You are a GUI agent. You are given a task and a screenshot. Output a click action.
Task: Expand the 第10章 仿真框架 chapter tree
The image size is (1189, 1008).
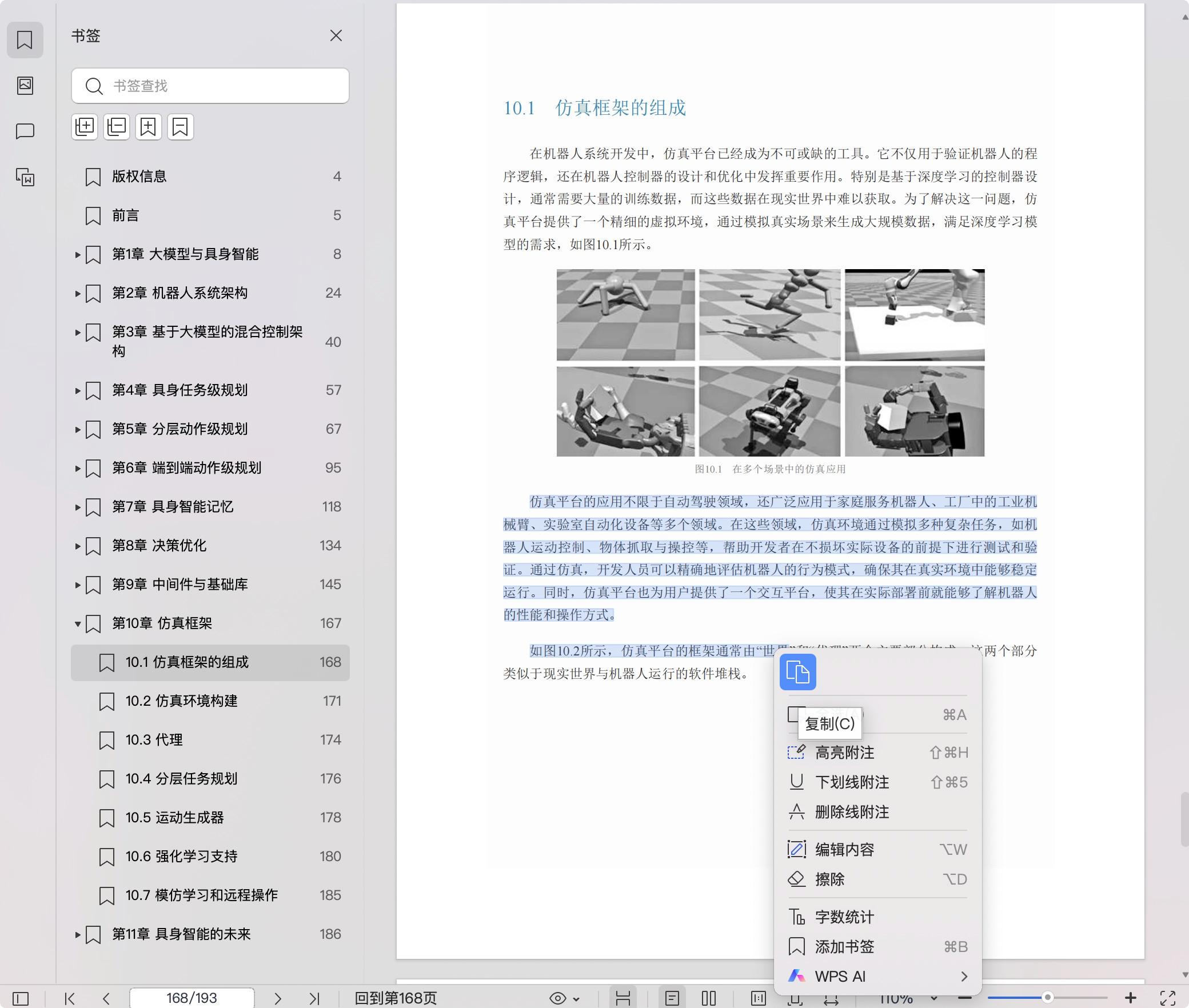coord(78,623)
